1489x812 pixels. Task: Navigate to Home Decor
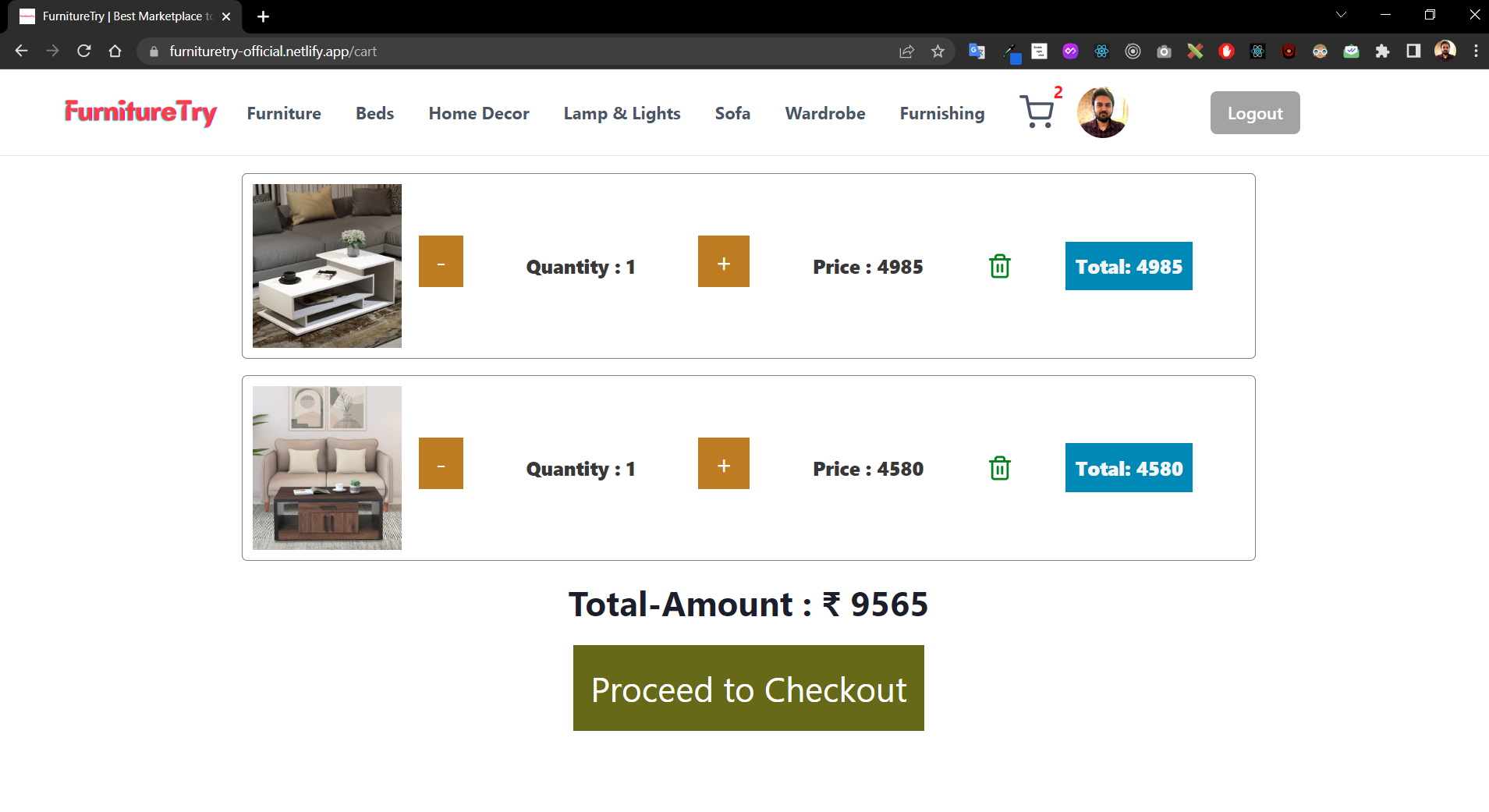[478, 113]
